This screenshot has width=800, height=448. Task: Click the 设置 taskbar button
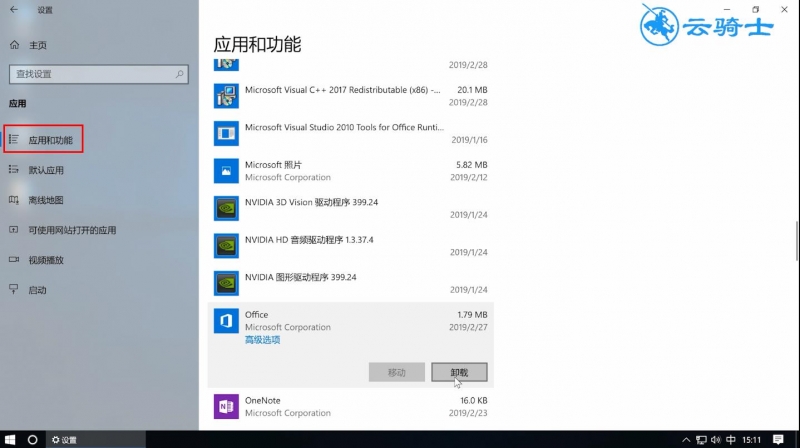95,439
